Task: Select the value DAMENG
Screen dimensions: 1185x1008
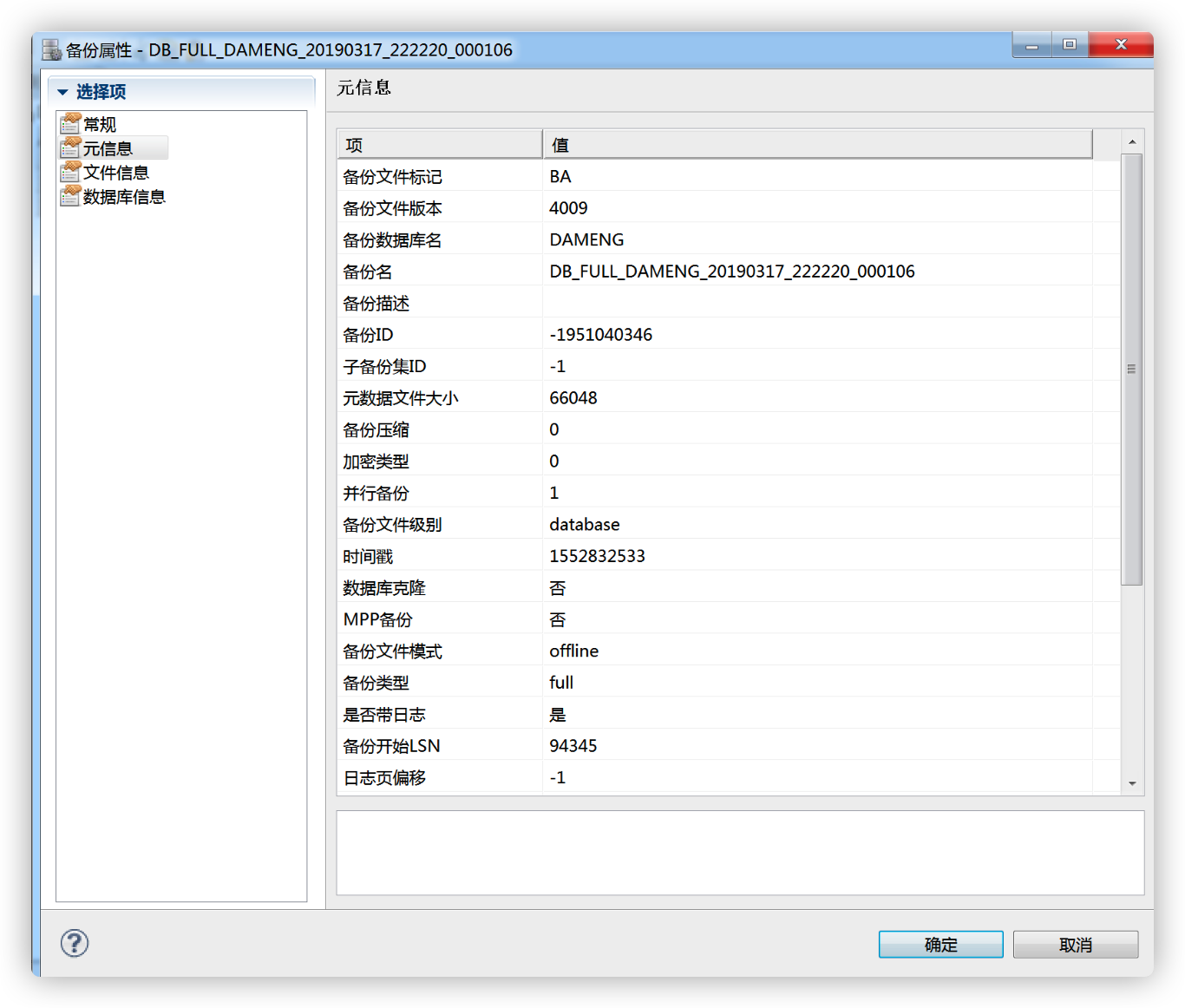Action: tap(586, 240)
